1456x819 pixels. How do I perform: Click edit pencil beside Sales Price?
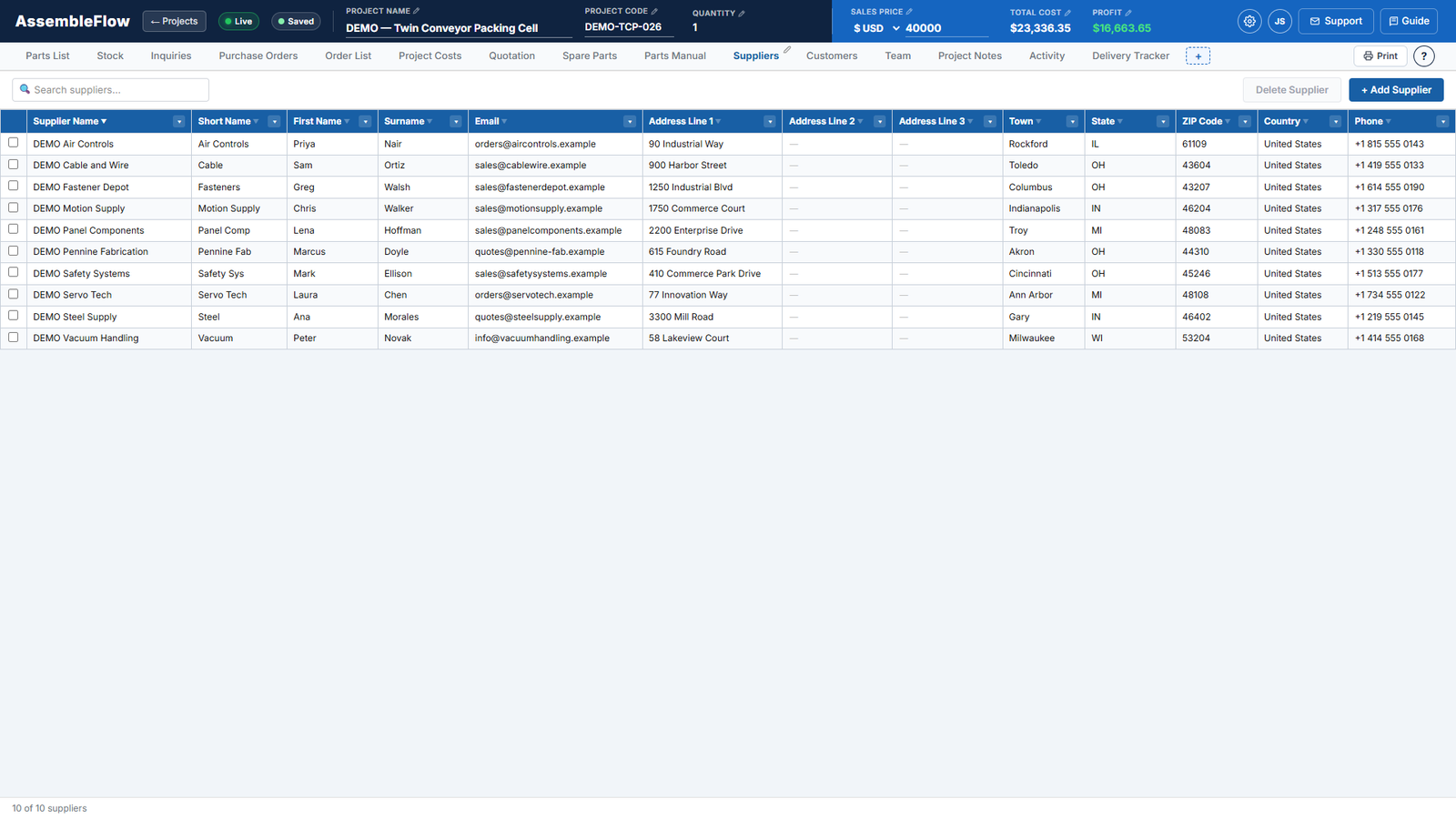click(x=909, y=12)
